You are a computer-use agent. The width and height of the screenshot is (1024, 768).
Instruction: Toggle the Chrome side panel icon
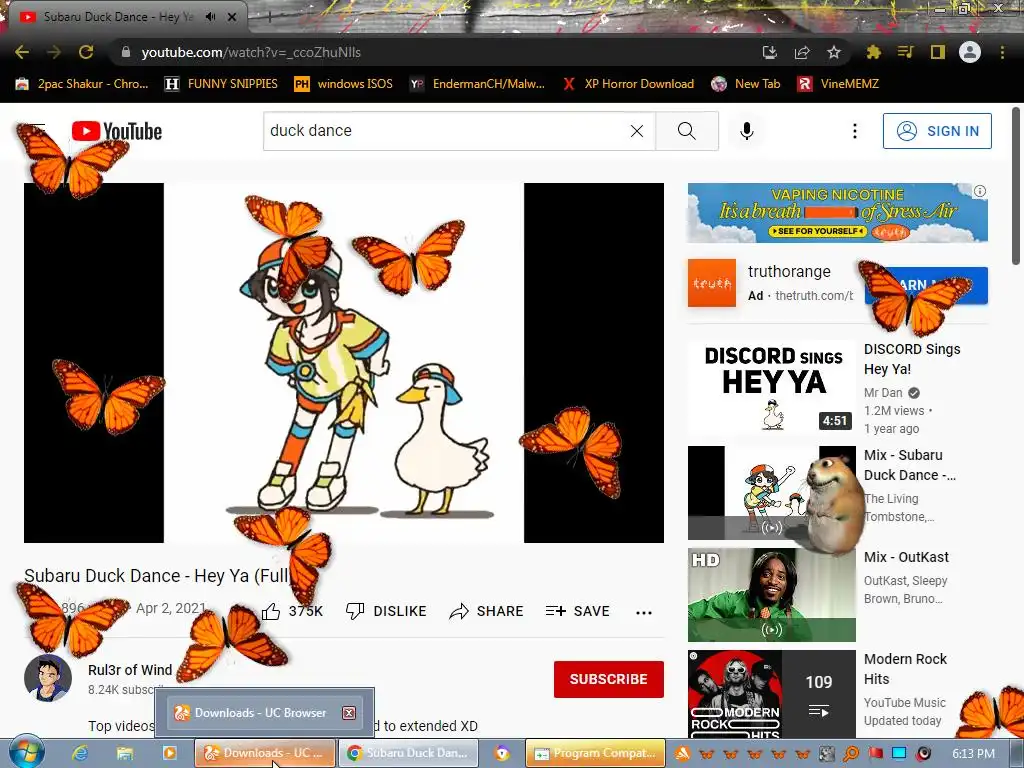tap(937, 52)
